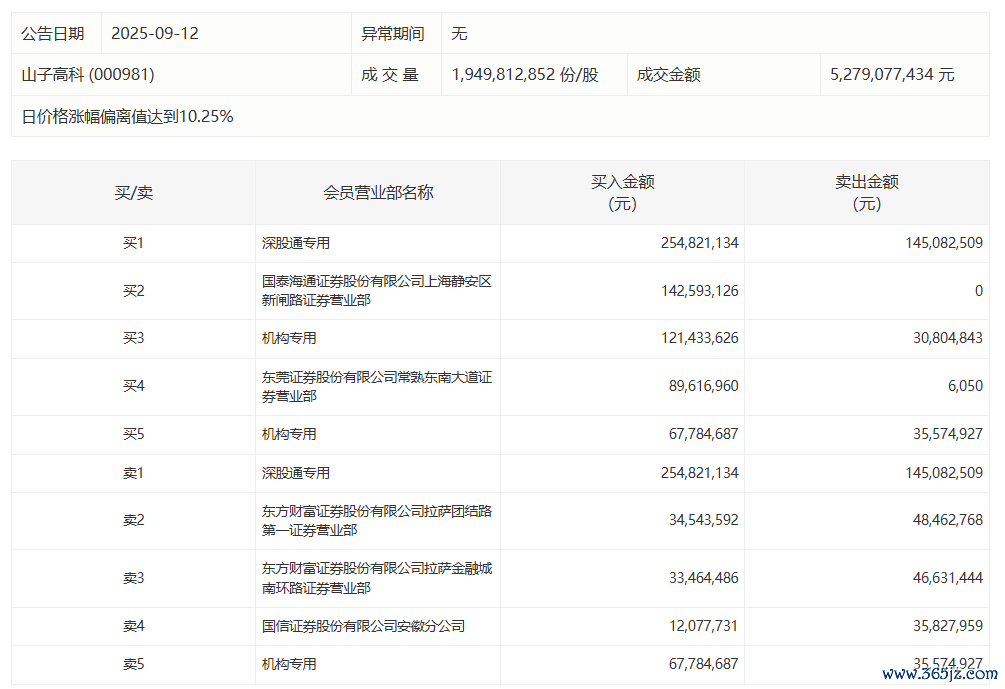Click the 卖出金额(元) column header
The height and width of the screenshot is (689, 1005).
[x=867, y=192]
